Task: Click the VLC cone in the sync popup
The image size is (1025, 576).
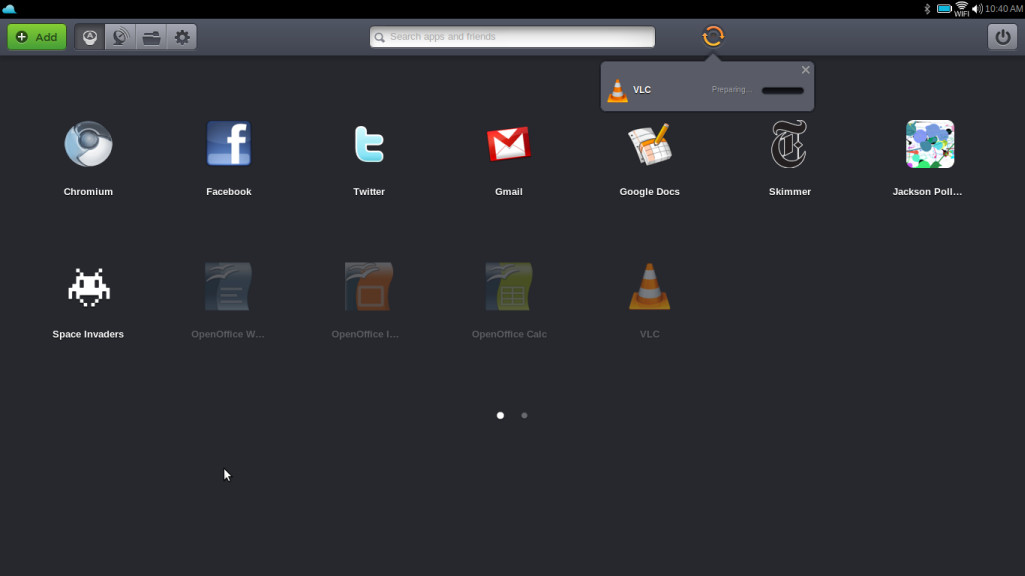Action: pyautogui.click(x=617, y=90)
